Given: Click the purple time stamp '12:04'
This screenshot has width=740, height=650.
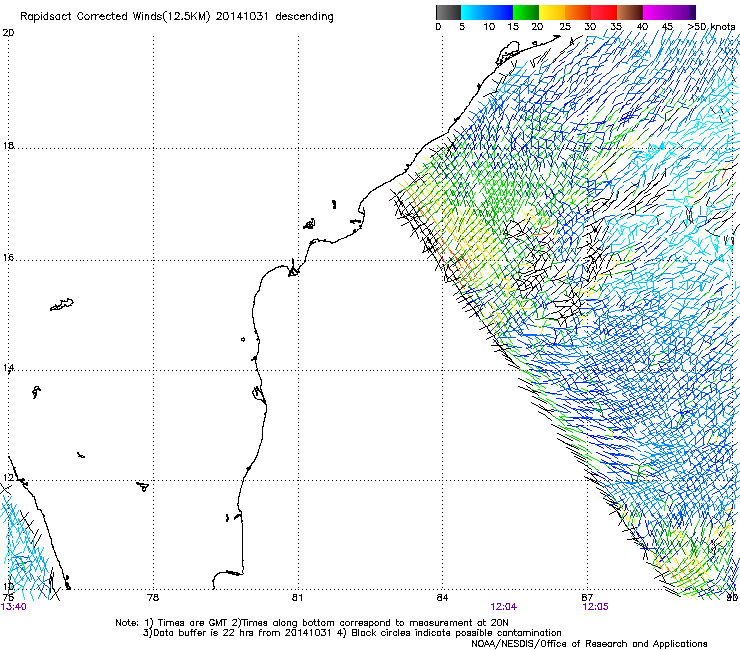Looking at the screenshot, I should point(504,607).
